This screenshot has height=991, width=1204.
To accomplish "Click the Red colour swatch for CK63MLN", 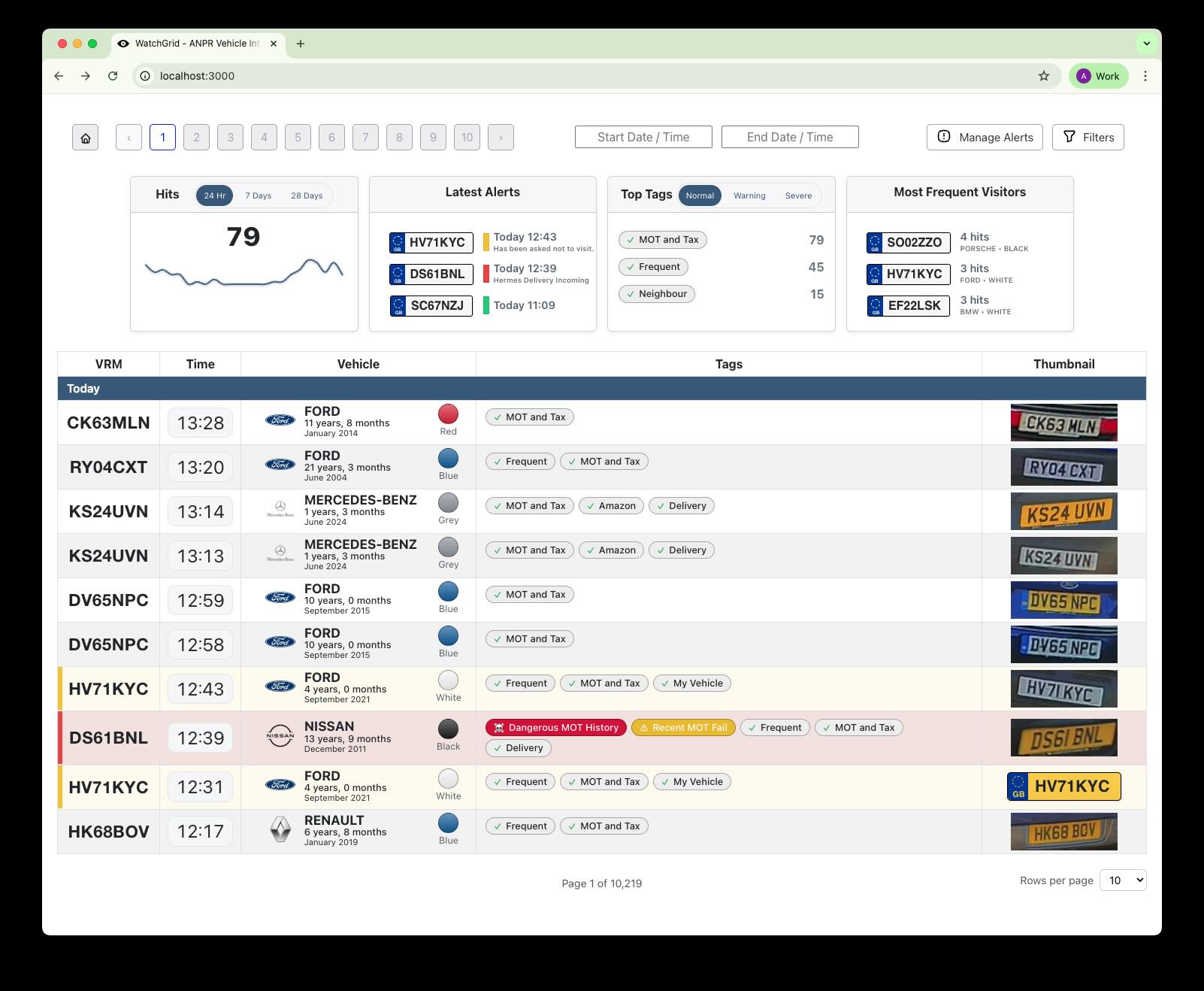I will pyautogui.click(x=448, y=414).
